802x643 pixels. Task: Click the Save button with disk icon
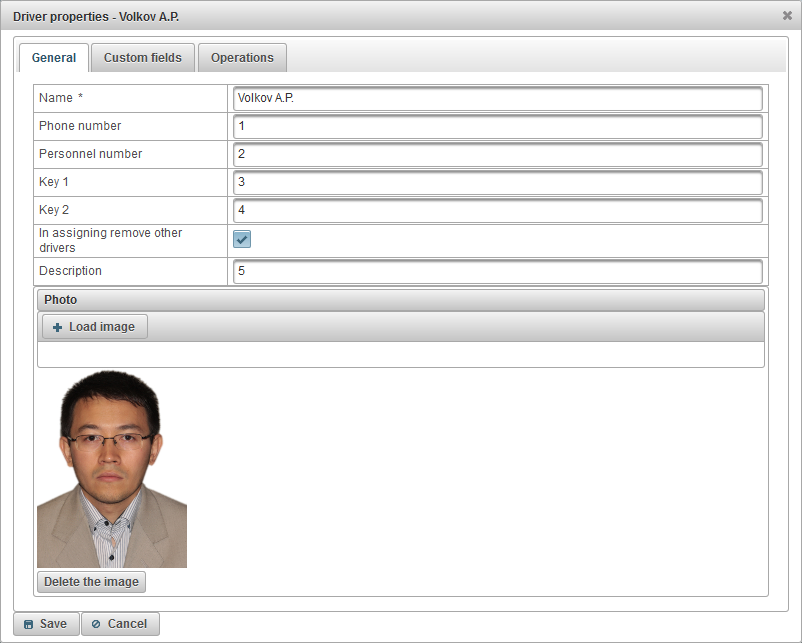(x=45, y=624)
